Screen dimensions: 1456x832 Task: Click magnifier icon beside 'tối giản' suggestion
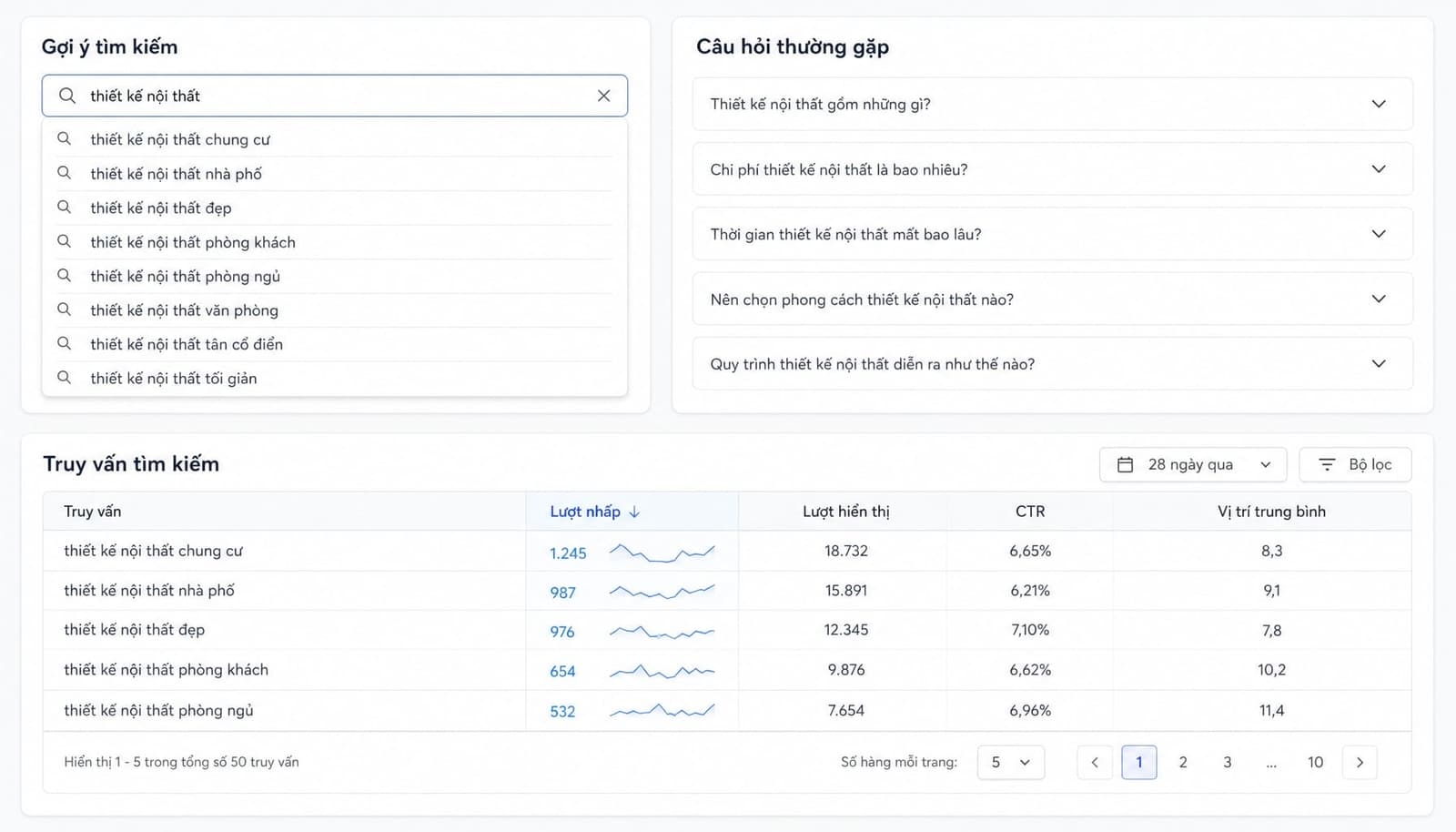tap(64, 377)
